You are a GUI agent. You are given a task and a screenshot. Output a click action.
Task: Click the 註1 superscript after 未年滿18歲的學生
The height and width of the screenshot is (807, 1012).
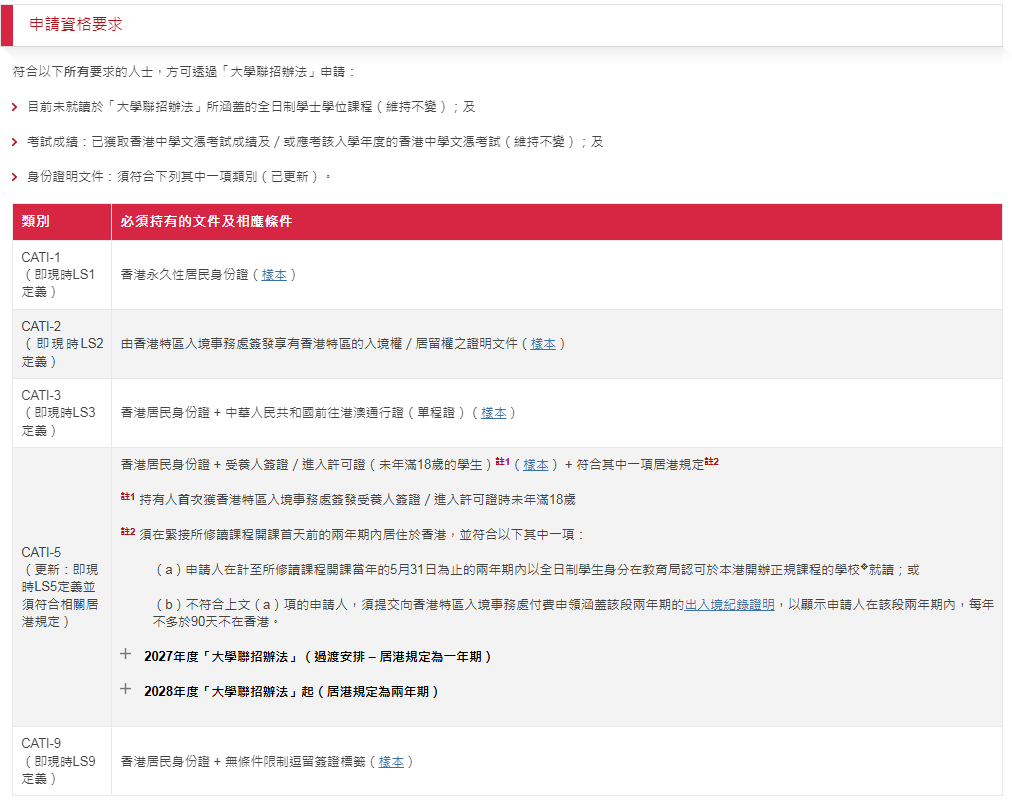tap(503, 462)
